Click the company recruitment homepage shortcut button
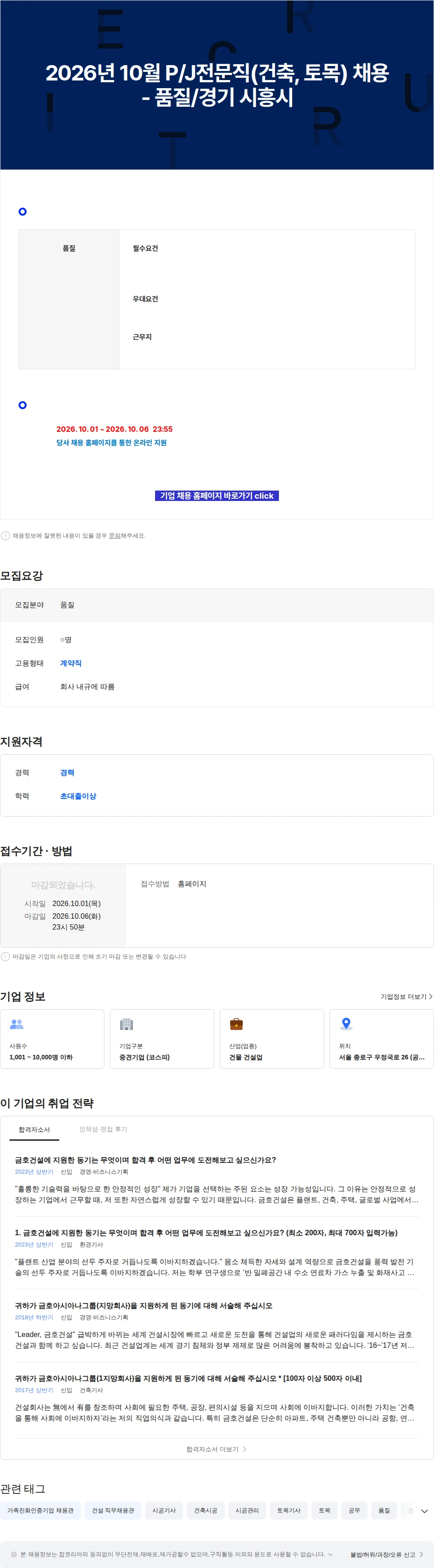The image size is (434, 1568). coord(217,496)
